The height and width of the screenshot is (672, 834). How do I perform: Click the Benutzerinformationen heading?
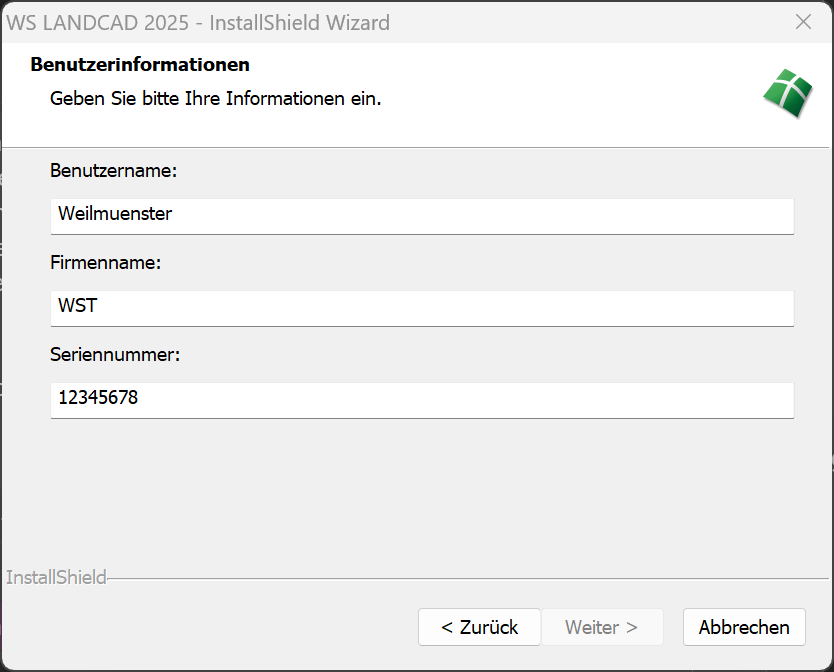pos(140,65)
